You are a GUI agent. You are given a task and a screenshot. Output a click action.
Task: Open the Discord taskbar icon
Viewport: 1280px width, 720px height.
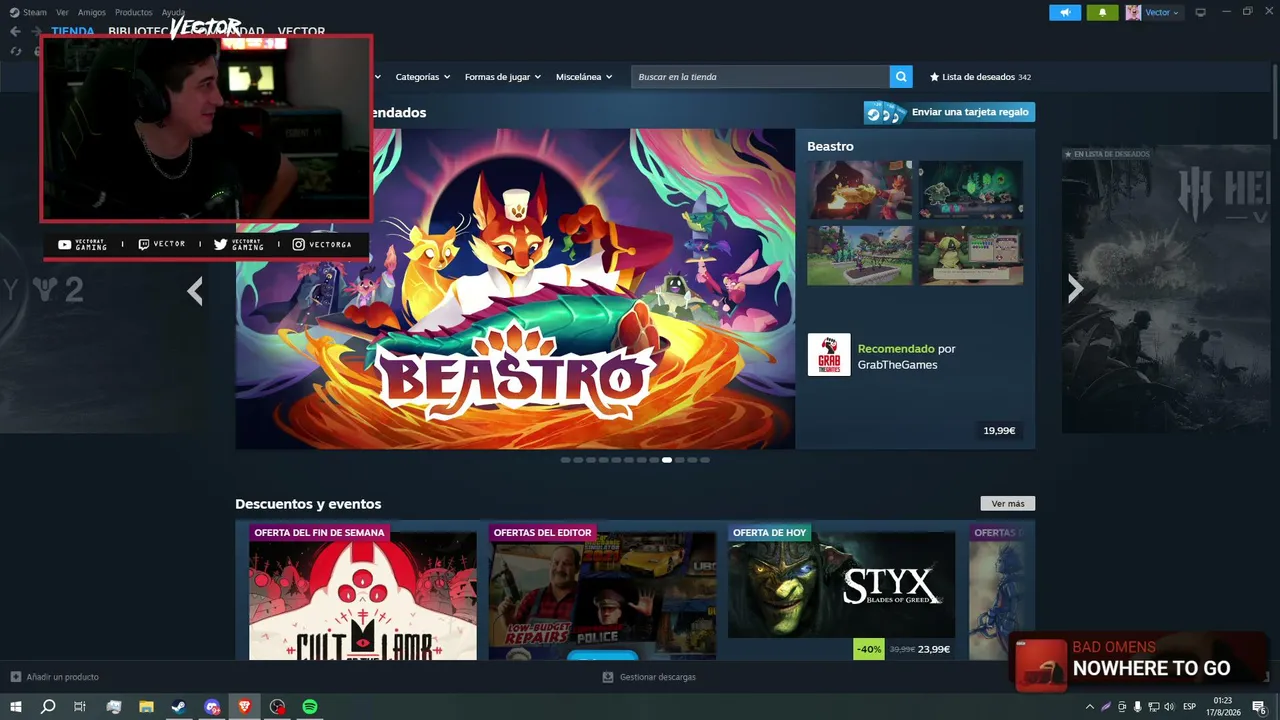pyautogui.click(x=212, y=707)
